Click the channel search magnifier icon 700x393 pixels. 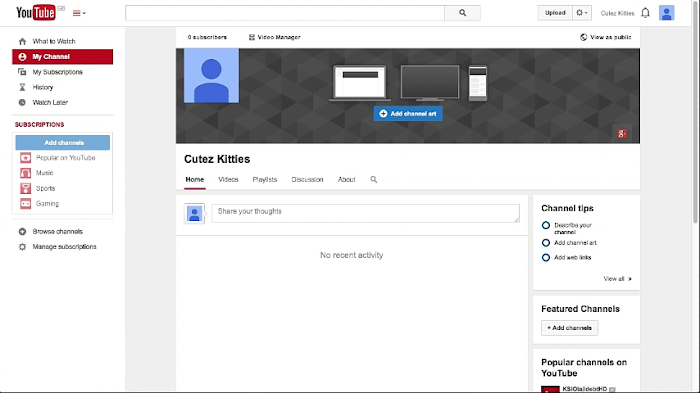[374, 180]
